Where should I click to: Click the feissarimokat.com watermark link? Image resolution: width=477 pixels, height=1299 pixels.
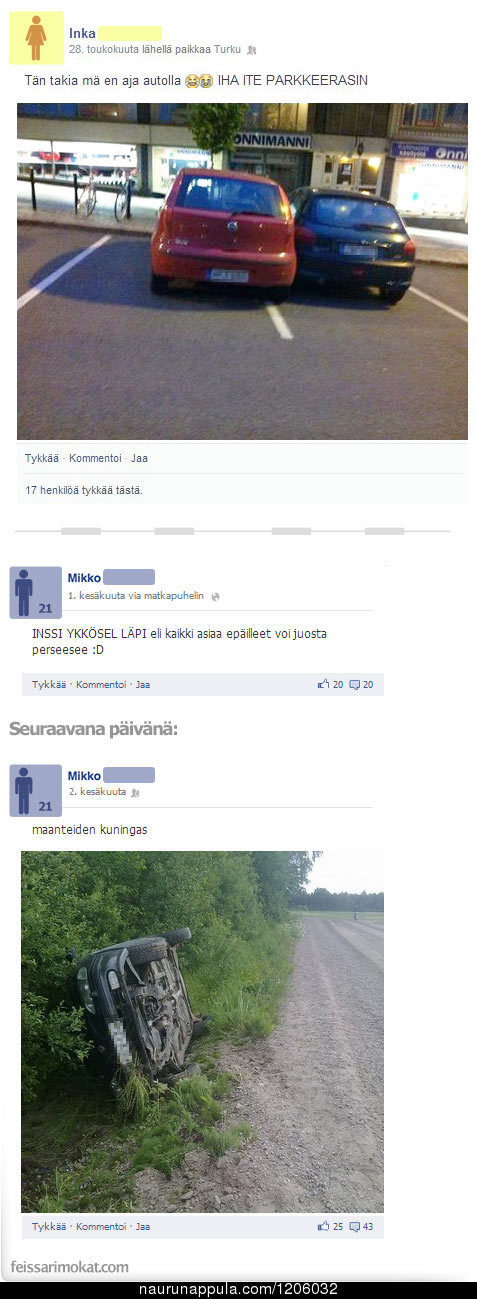tap(69, 1267)
